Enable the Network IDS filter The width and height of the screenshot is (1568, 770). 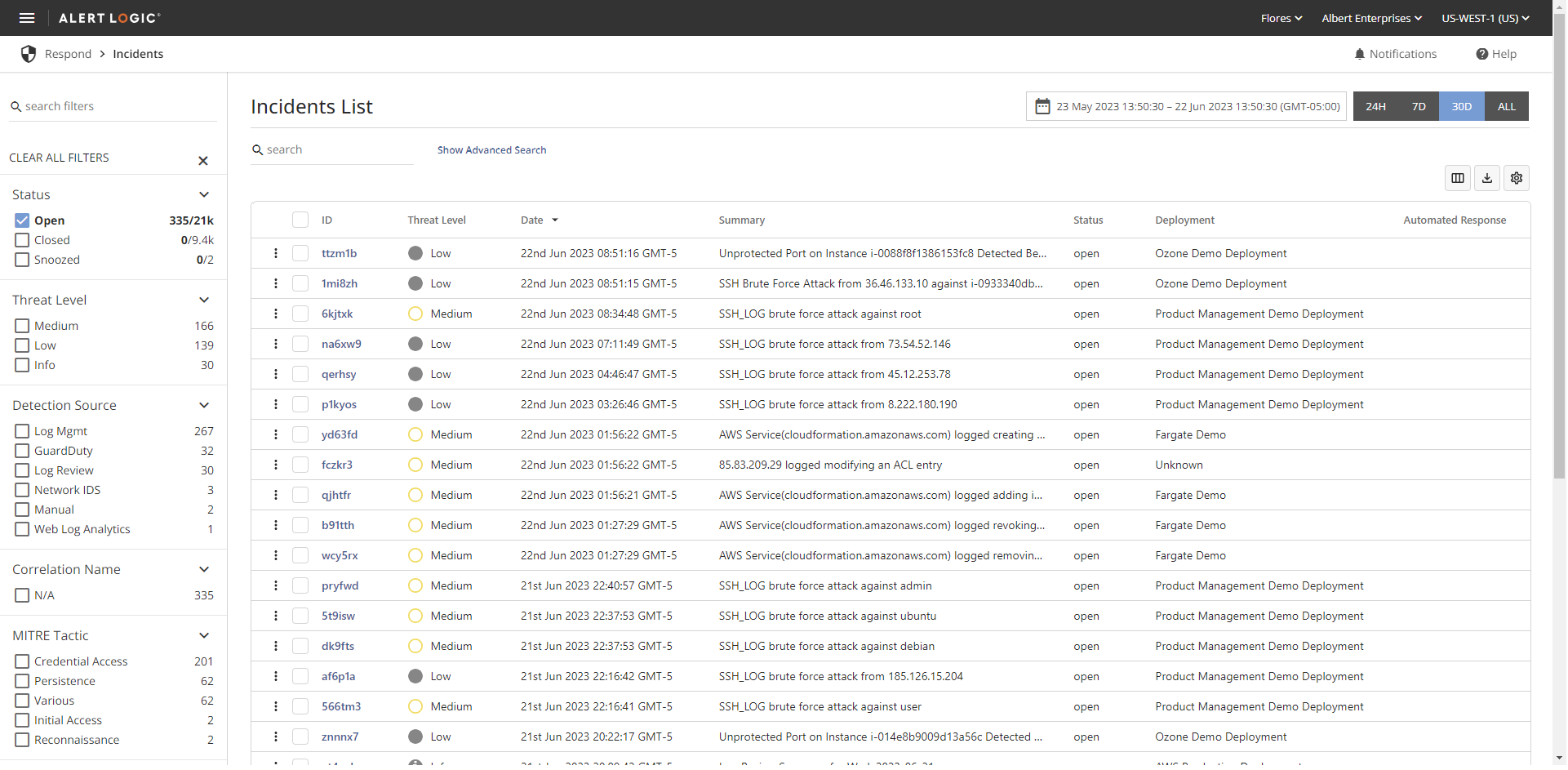pyautogui.click(x=22, y=490)
